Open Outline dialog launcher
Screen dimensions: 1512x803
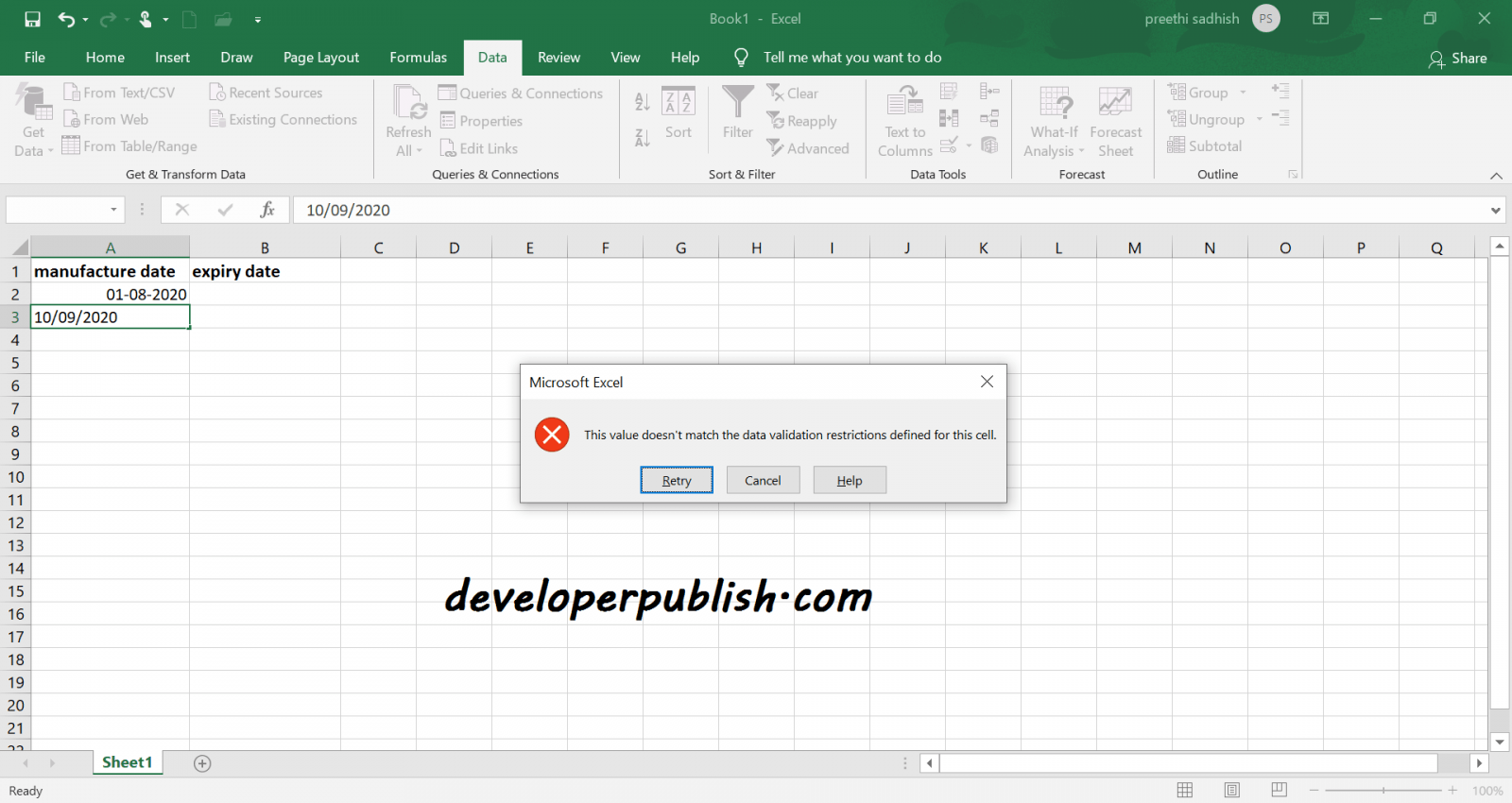pyautogui.click(x=1293, y=175)
